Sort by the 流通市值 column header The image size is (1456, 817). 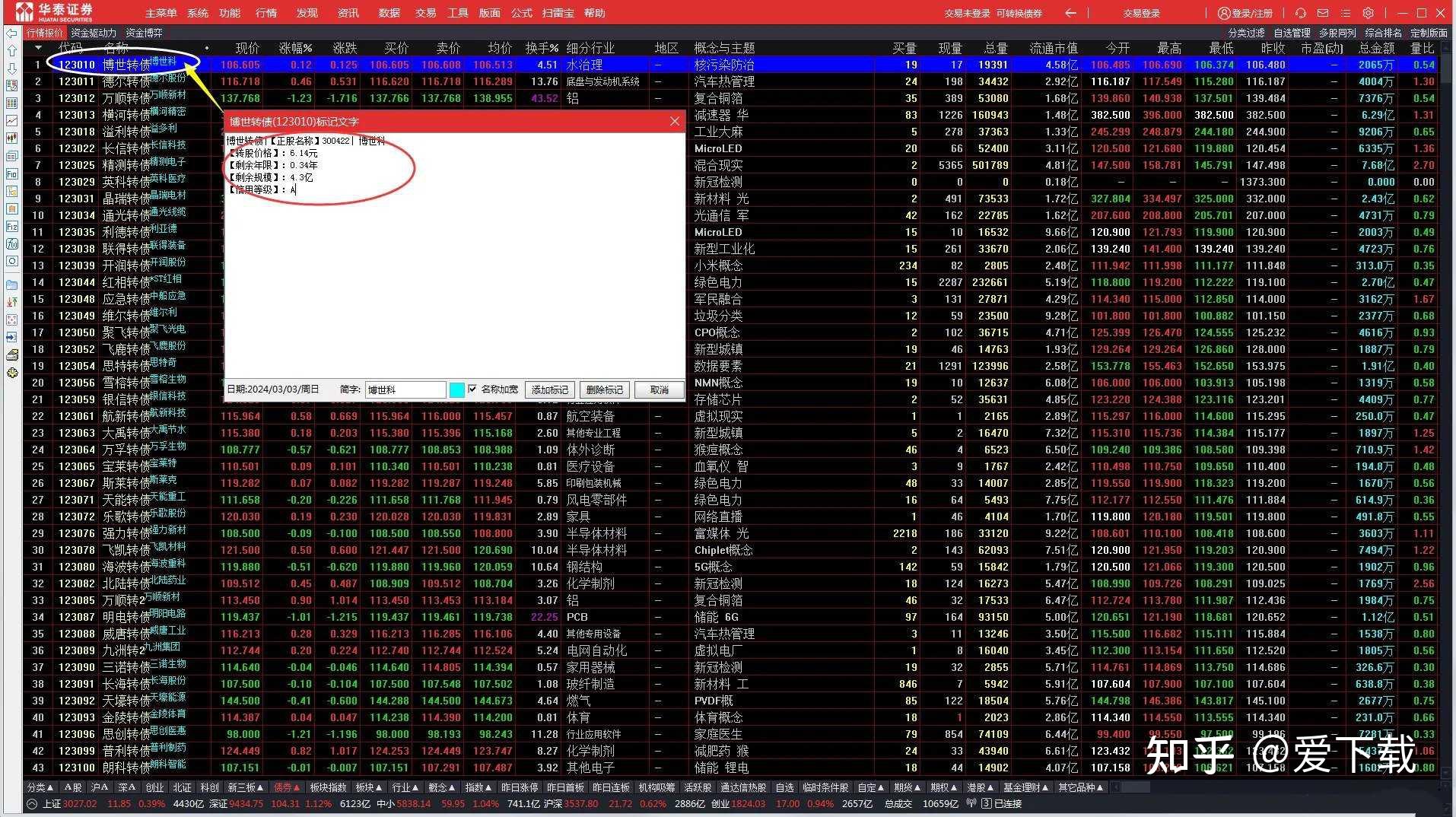pyautogui.click(x=1054, y=48)
